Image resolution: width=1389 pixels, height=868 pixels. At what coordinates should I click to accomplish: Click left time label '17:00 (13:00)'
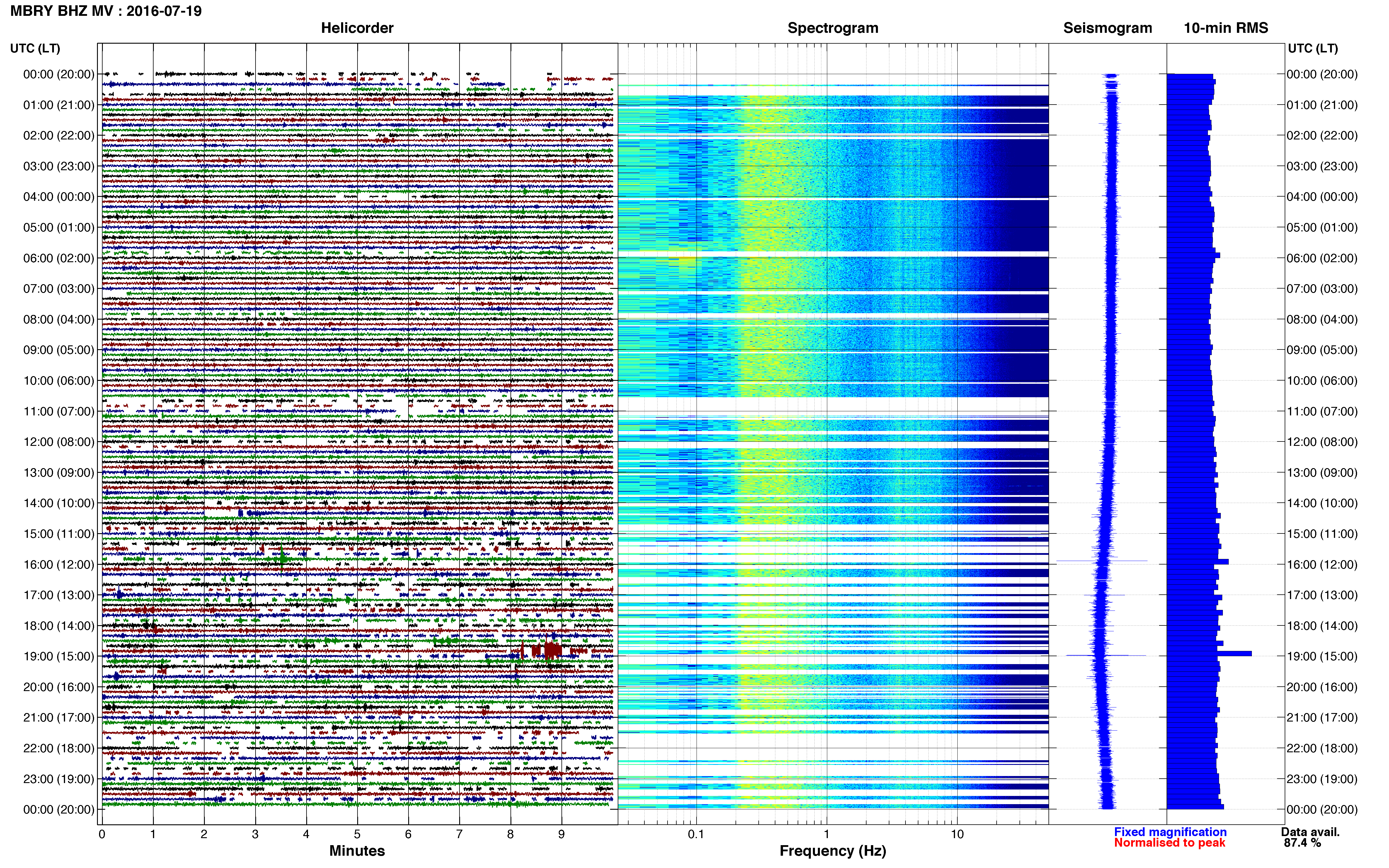click(59, 595)
